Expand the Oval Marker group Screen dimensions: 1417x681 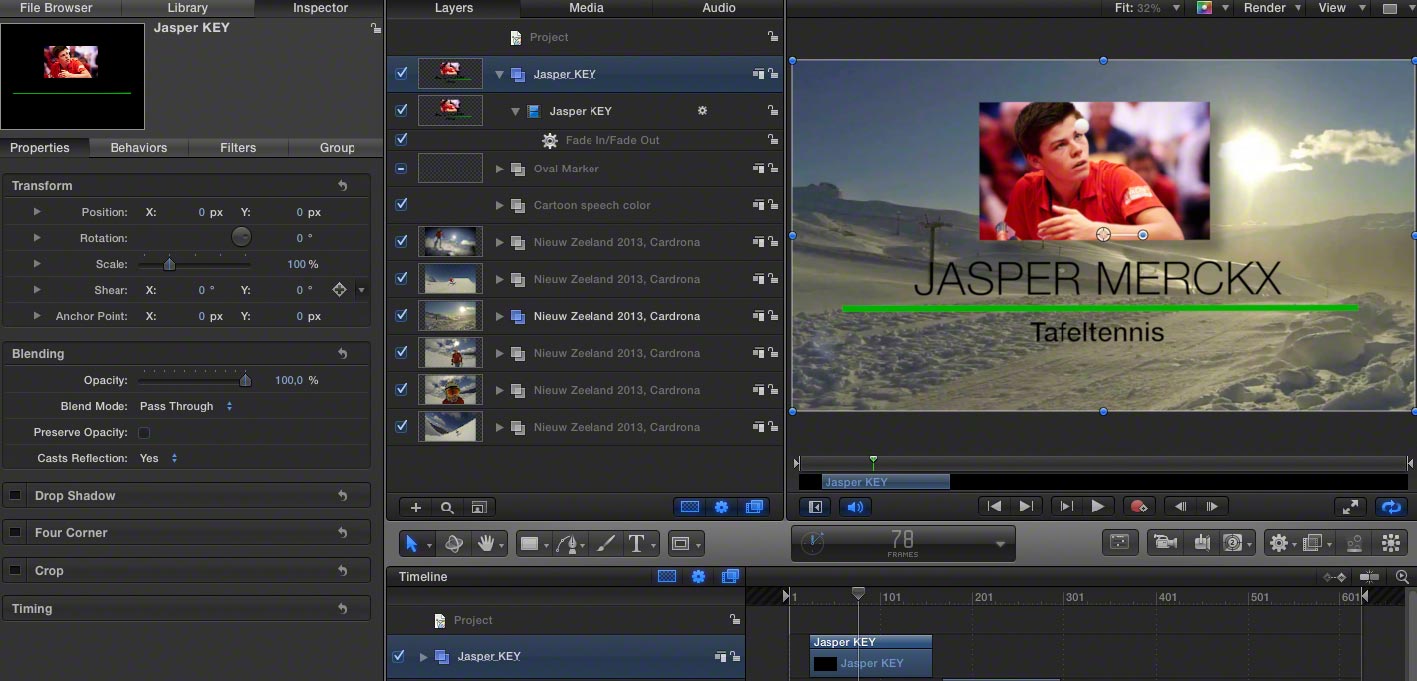pos(500,169)
